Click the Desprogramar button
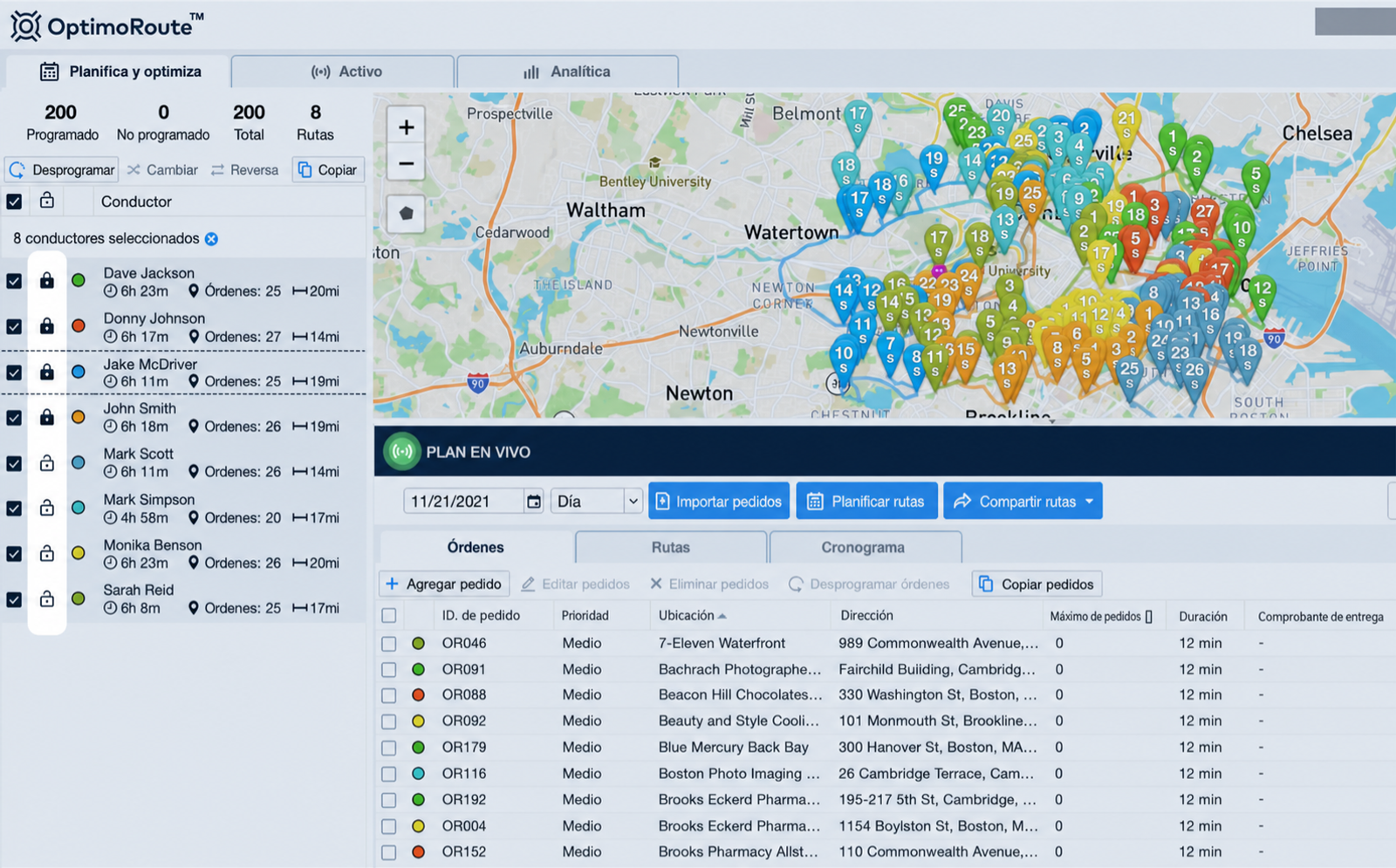This screenshot has width=1396, height=868. (62, 169)
